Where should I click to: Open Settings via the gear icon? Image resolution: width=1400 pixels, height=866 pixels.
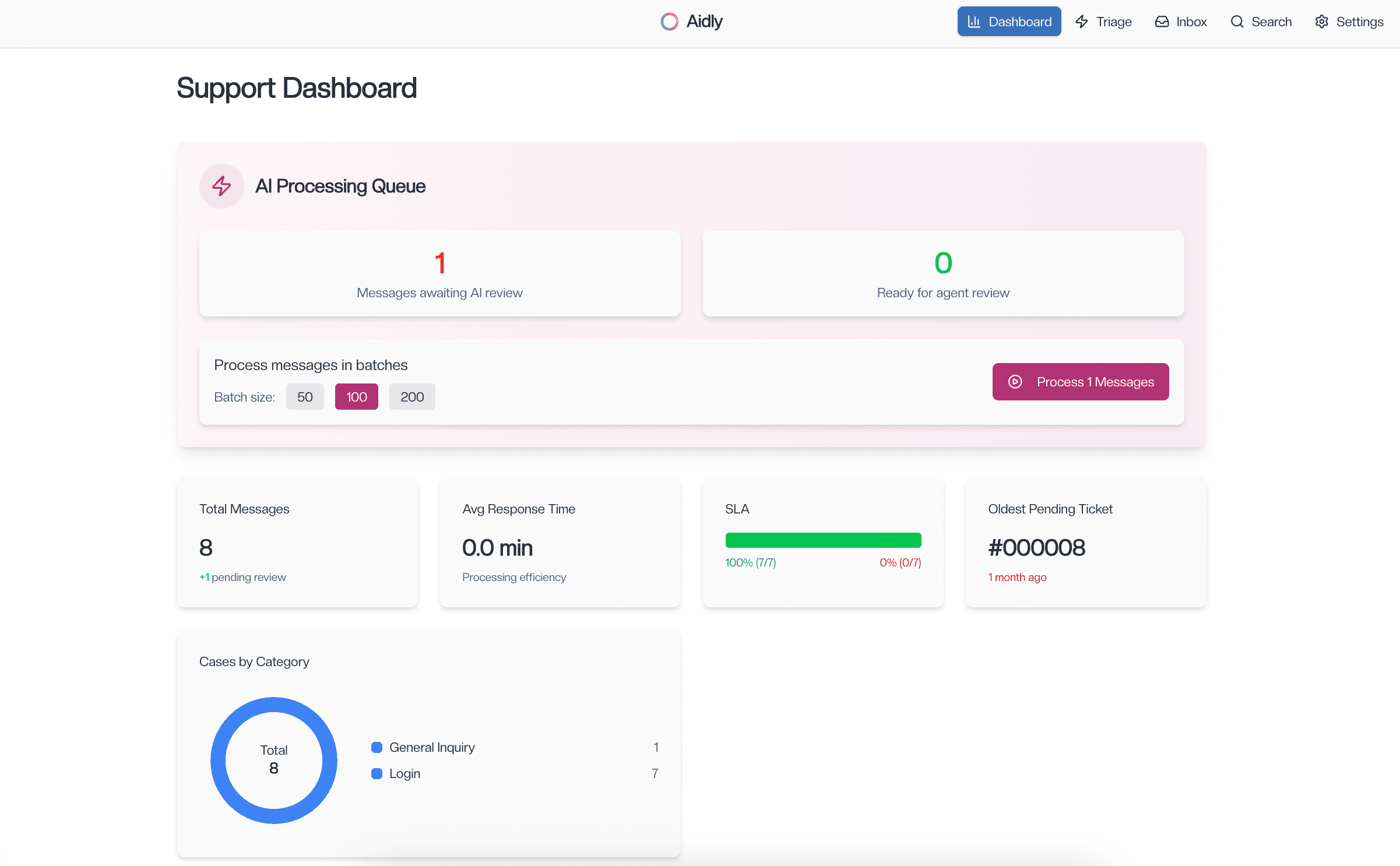(1322, 21)
